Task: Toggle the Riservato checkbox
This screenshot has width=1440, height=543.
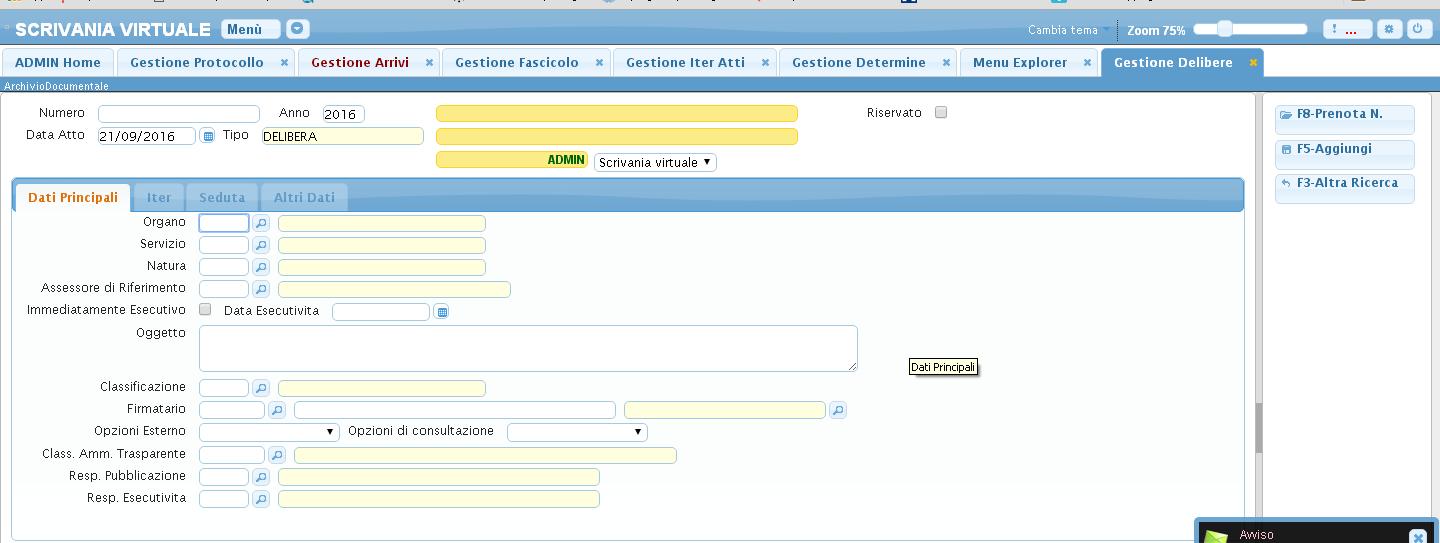Action: pos(941,113)
